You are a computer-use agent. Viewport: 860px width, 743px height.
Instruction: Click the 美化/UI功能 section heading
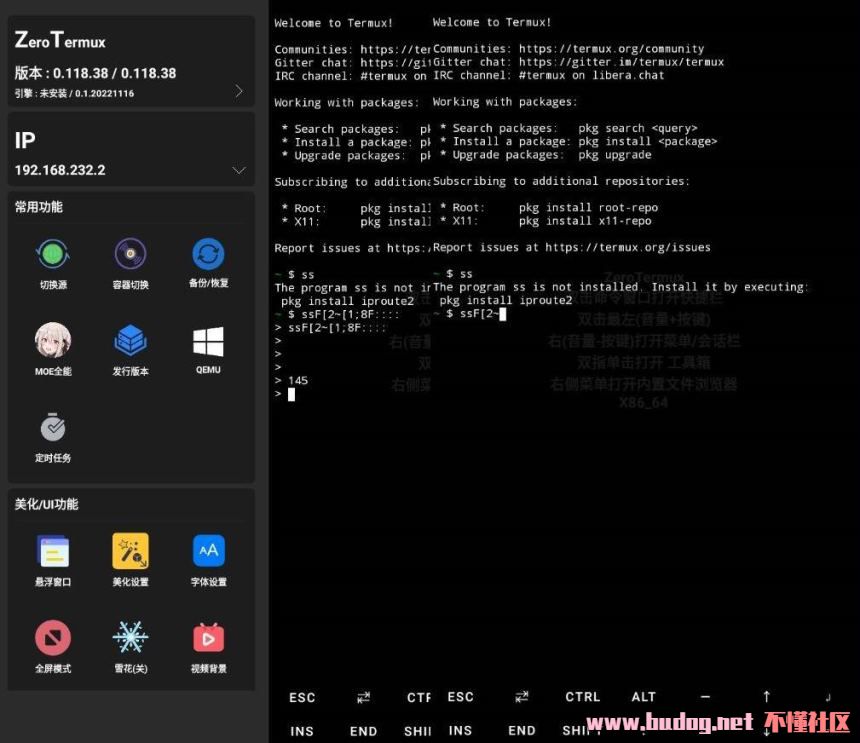(x=46, y=504)
